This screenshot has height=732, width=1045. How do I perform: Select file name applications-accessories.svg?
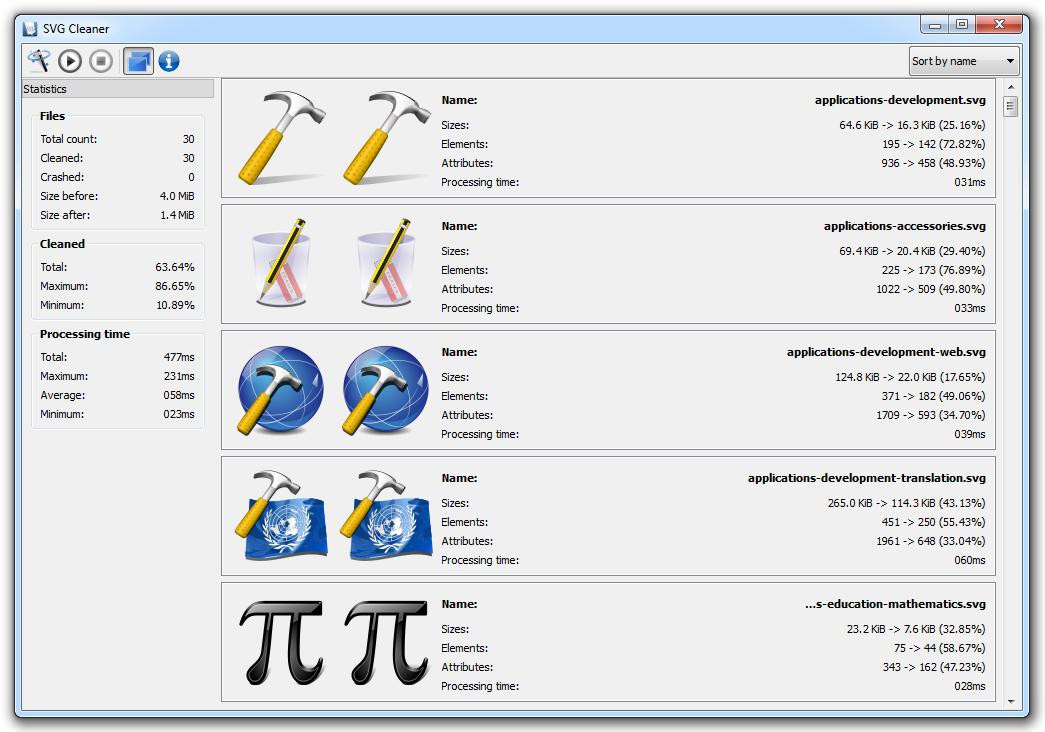tap(904, 226)
